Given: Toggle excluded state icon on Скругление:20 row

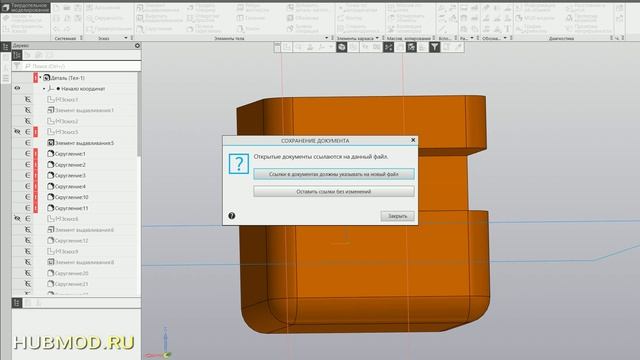Looking at the screenshot, I should pyautogui.click(x=27, y=273).
